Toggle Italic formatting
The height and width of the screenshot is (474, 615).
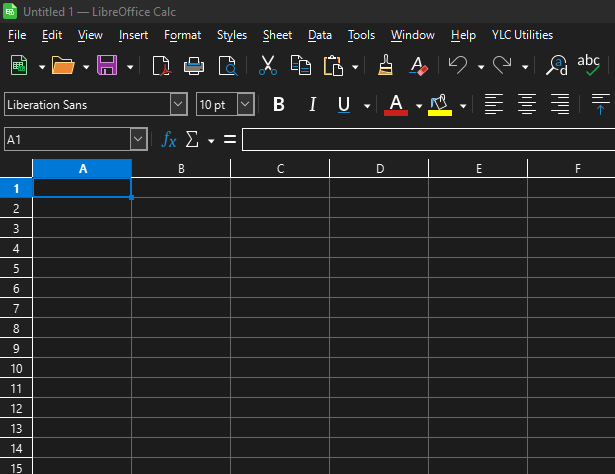pos(313,104)
